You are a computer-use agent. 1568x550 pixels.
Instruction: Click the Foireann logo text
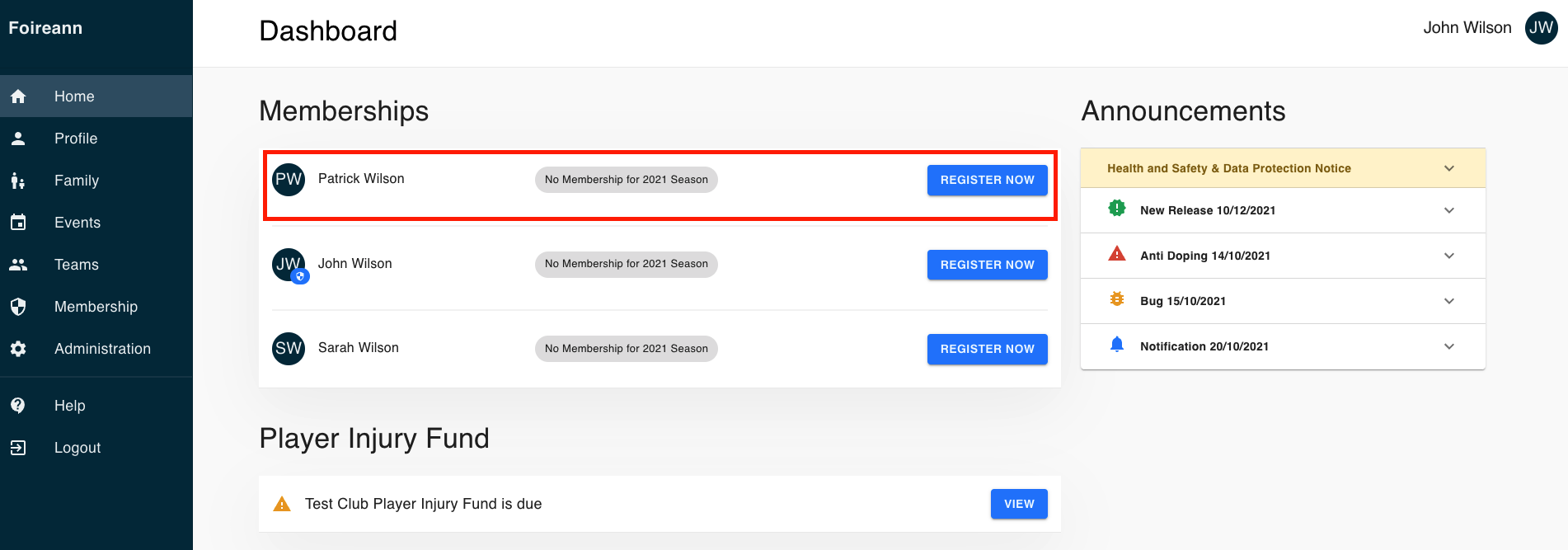45,28
